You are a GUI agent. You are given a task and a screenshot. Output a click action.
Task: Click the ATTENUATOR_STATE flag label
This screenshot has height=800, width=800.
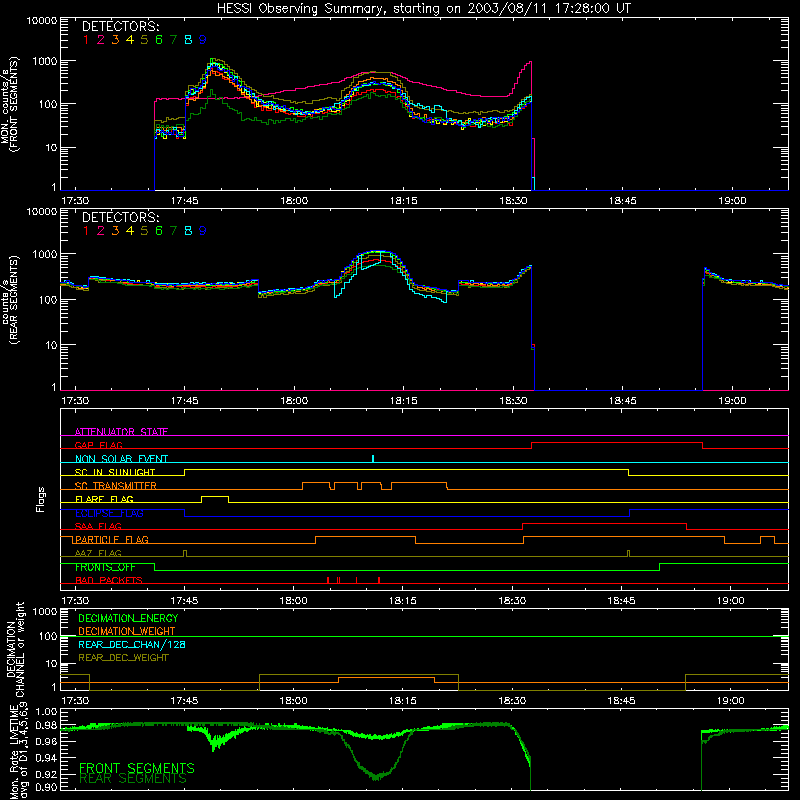pyautogui.click(x=121, y=432)
